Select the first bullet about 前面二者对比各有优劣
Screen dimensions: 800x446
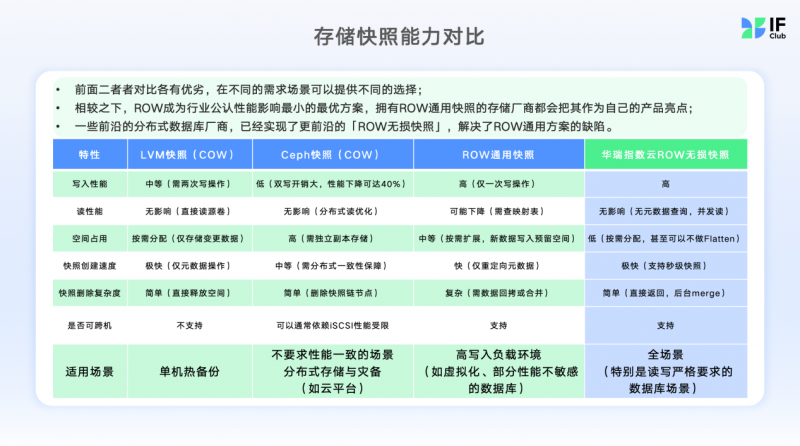coord(248,90)
